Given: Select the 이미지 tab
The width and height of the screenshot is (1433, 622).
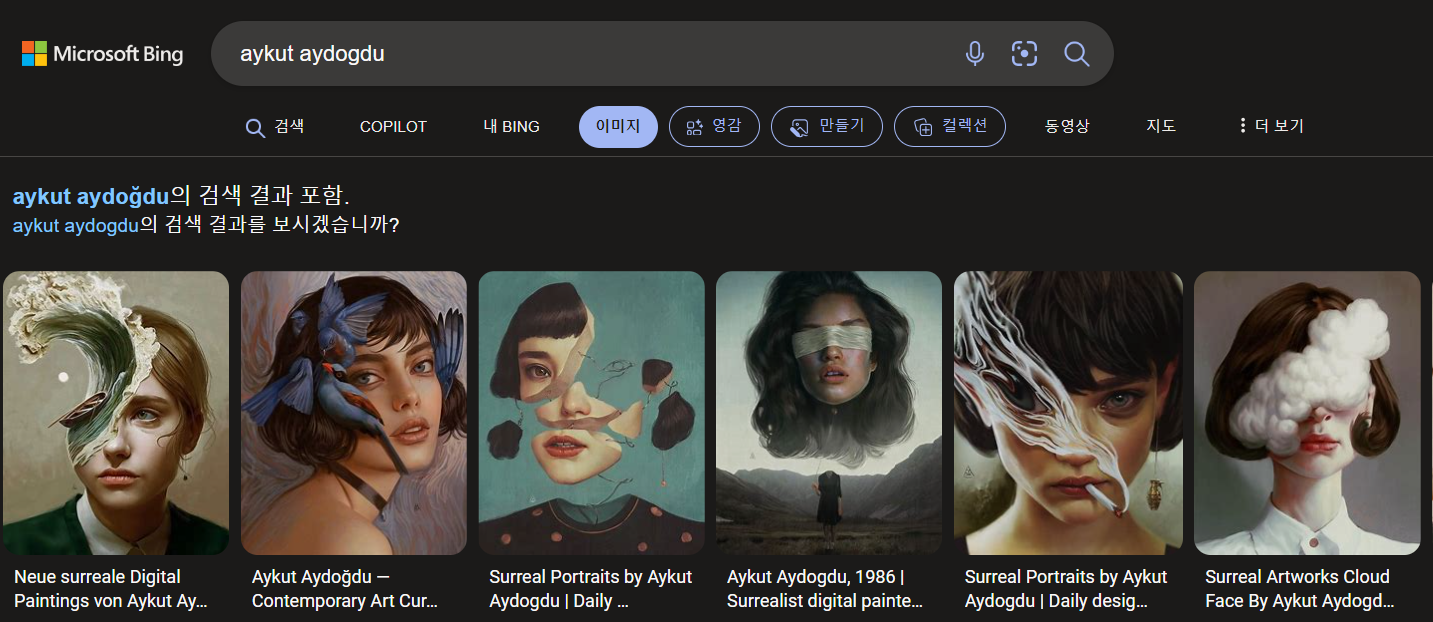Looking at the screenshot, I should point(618,127).
